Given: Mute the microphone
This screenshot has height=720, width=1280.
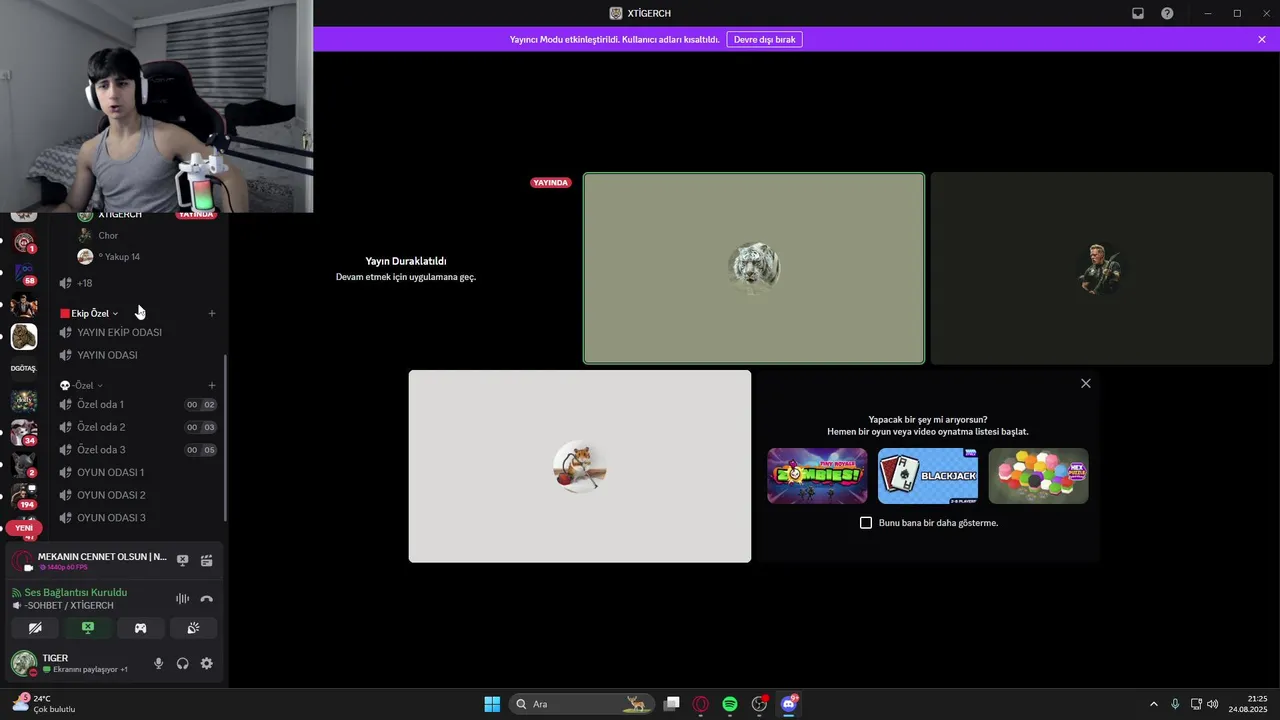Looking at the screenshot, I should pyautogui.click(x=158, y=664).
